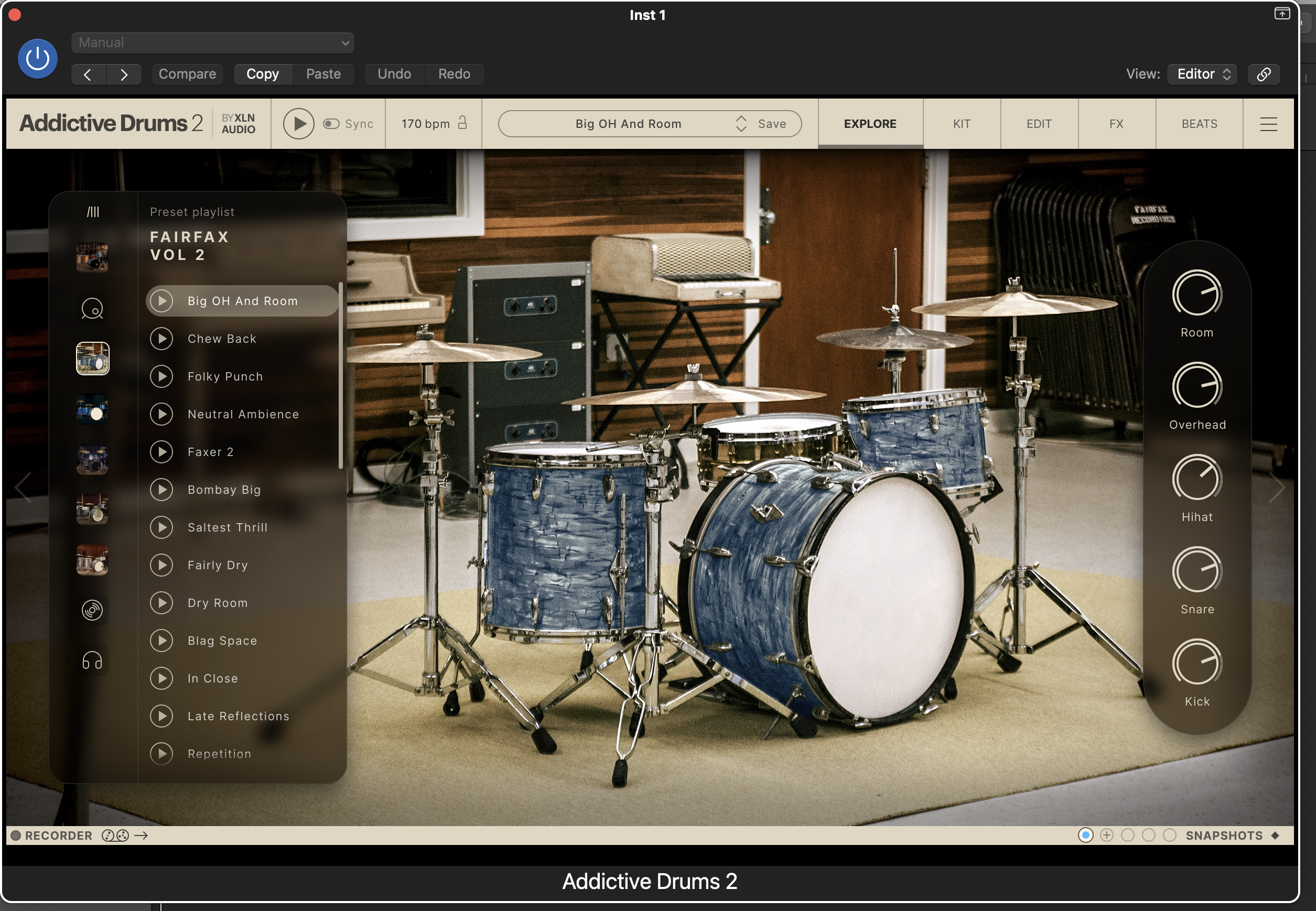1316x911 pixels.
Task: Toggle the RECORDER record indicator
Action: click(16, 836)
